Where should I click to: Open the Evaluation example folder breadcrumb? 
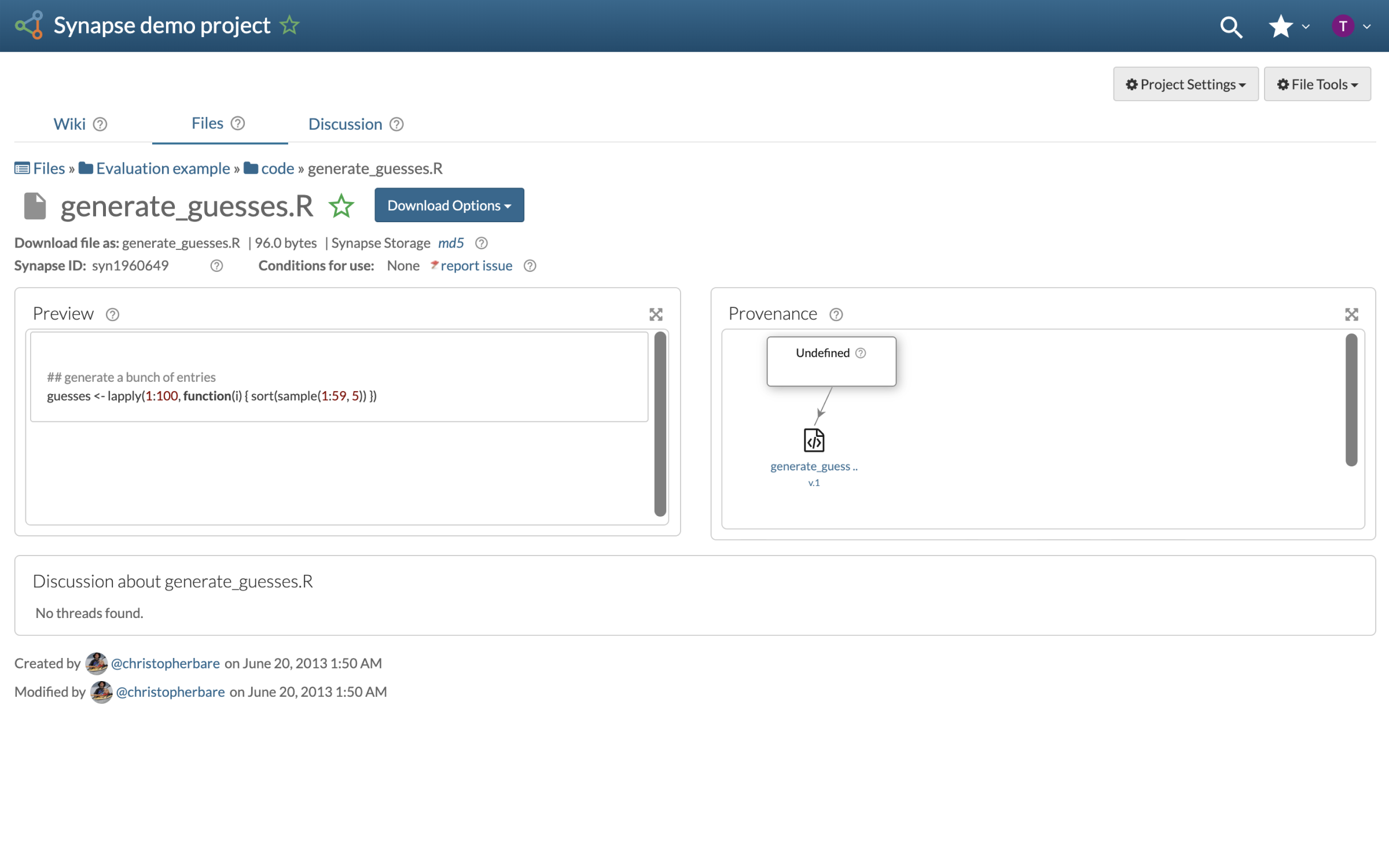pos(163,168)
